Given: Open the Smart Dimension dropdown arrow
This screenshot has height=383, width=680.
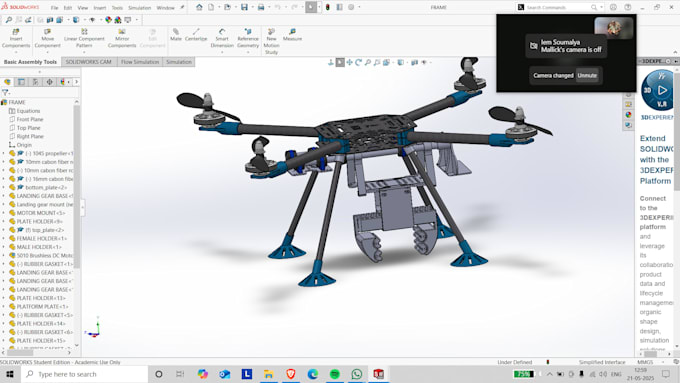Looking at the screenshot, I should (x=222, y=52).
